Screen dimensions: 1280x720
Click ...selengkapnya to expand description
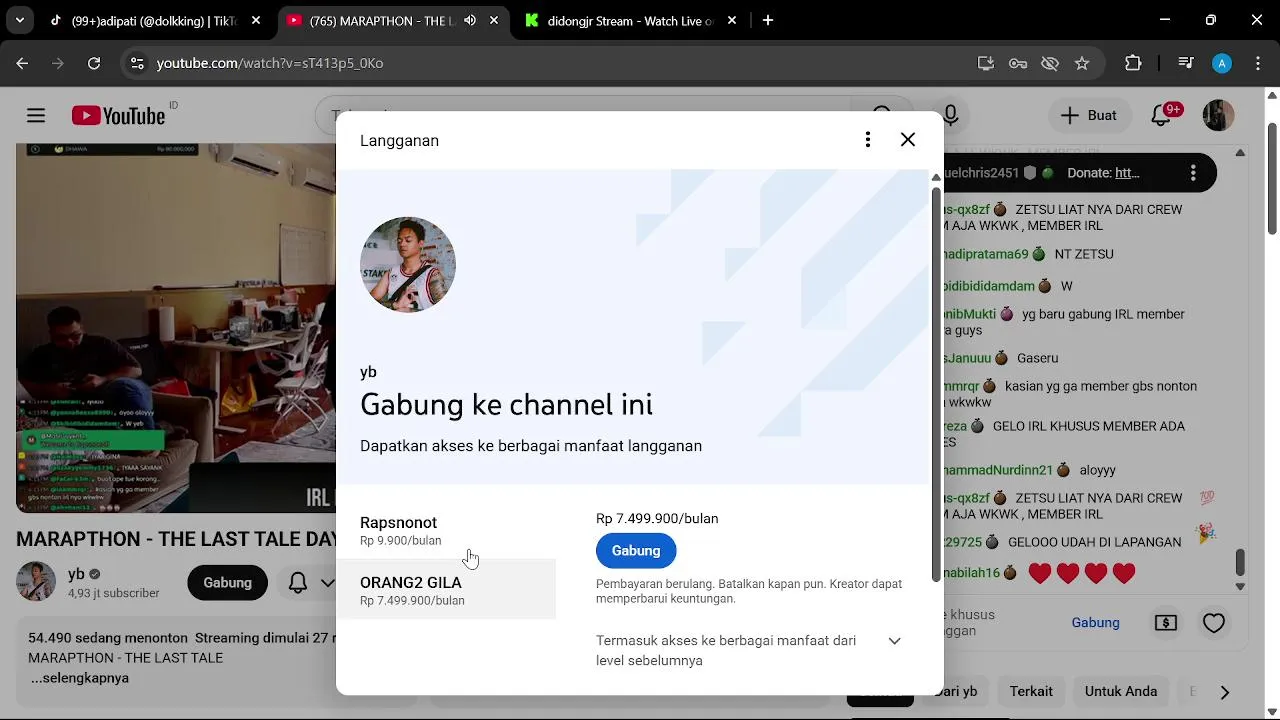79,678
